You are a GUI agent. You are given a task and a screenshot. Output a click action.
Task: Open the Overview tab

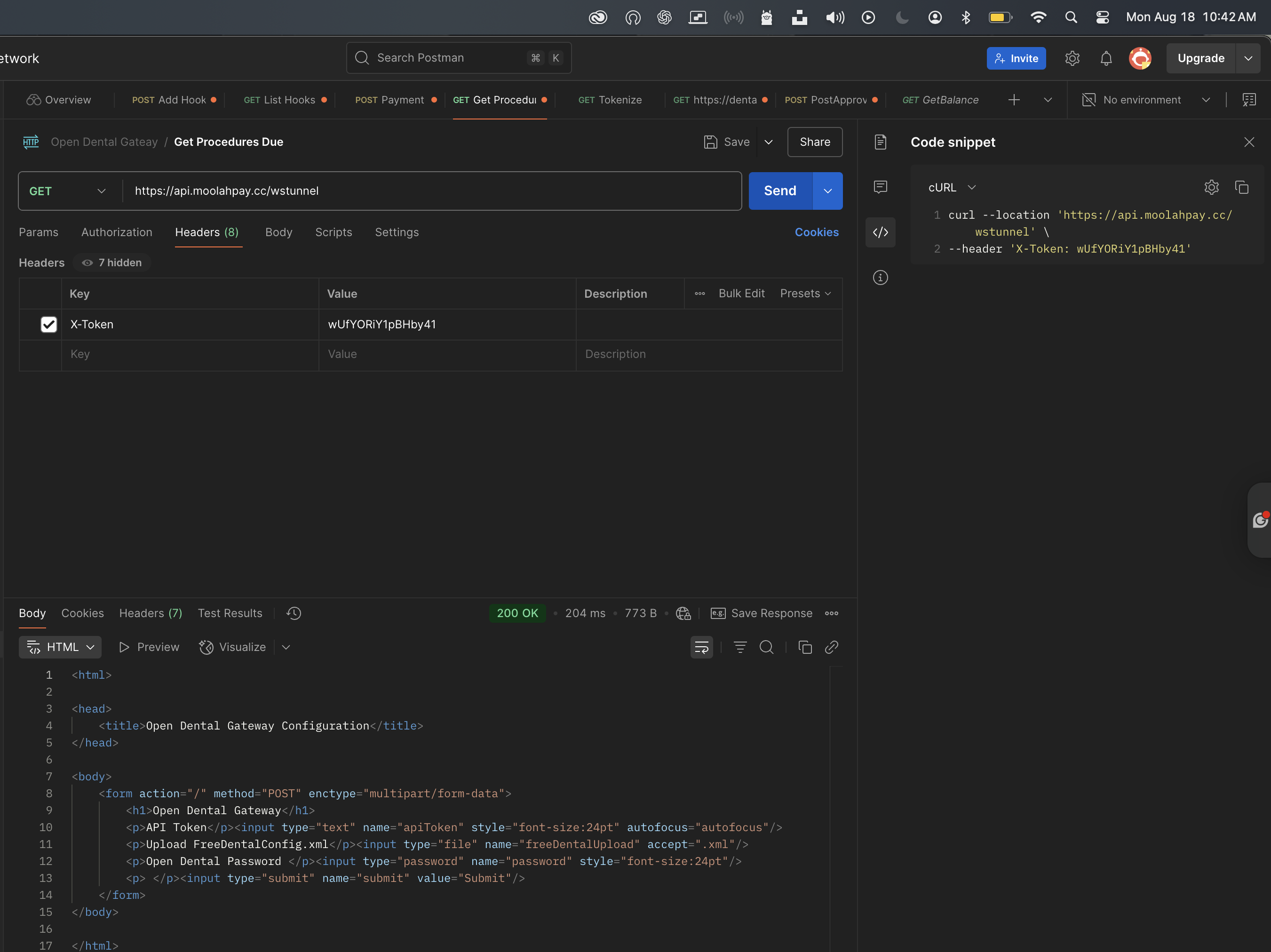click(59, 99)
